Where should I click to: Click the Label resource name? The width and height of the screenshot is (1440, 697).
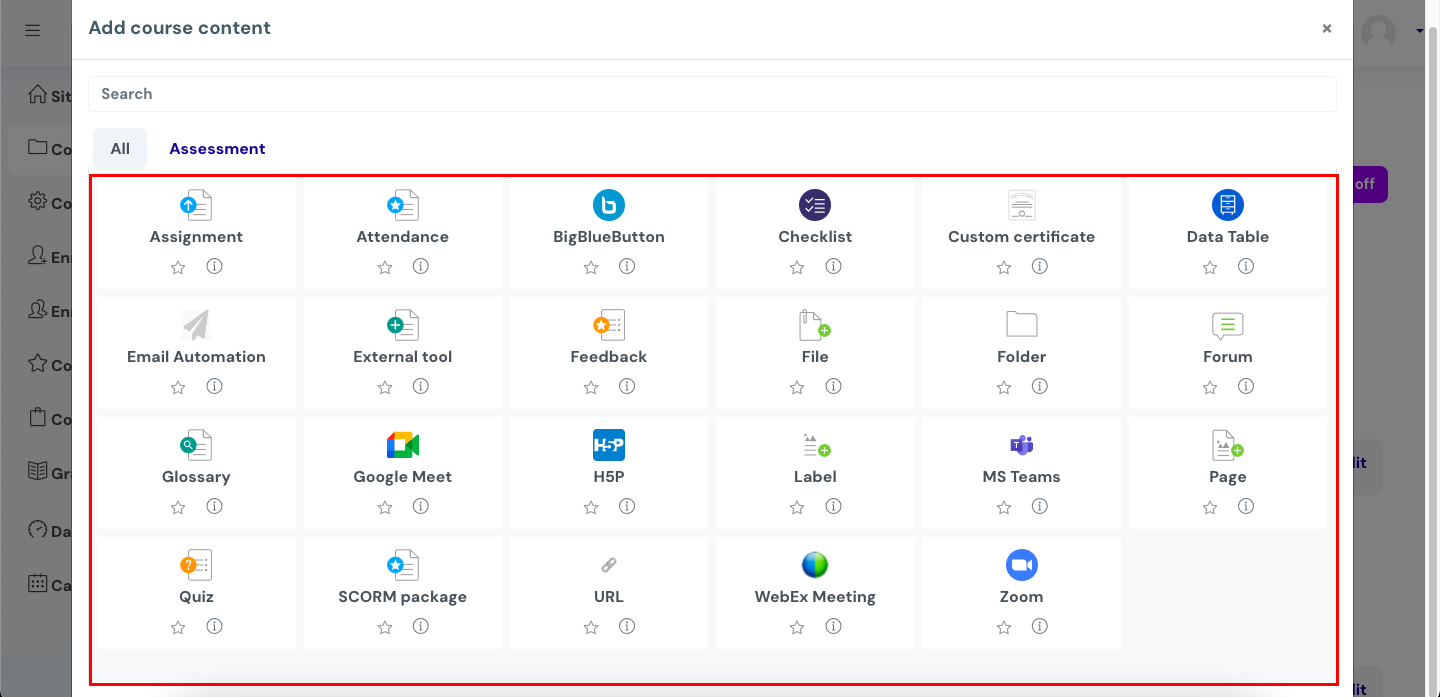pyautogui.click(x=815, y=477)
